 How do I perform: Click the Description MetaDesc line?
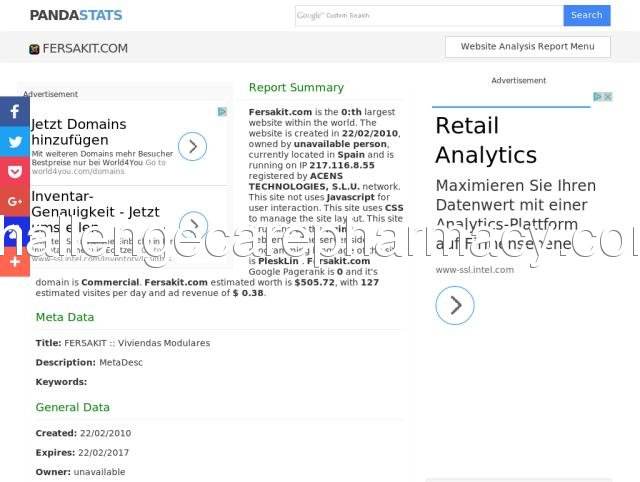[89, 362]
